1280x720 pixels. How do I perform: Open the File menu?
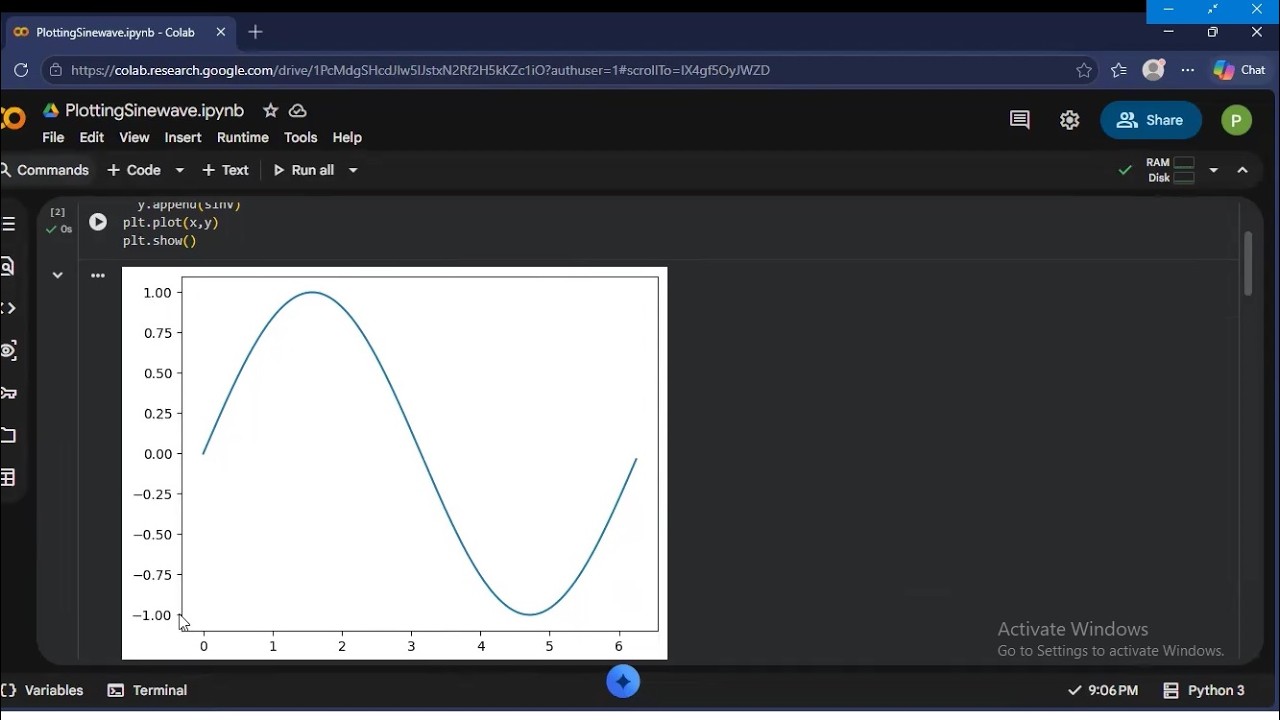tap(53, 137)
